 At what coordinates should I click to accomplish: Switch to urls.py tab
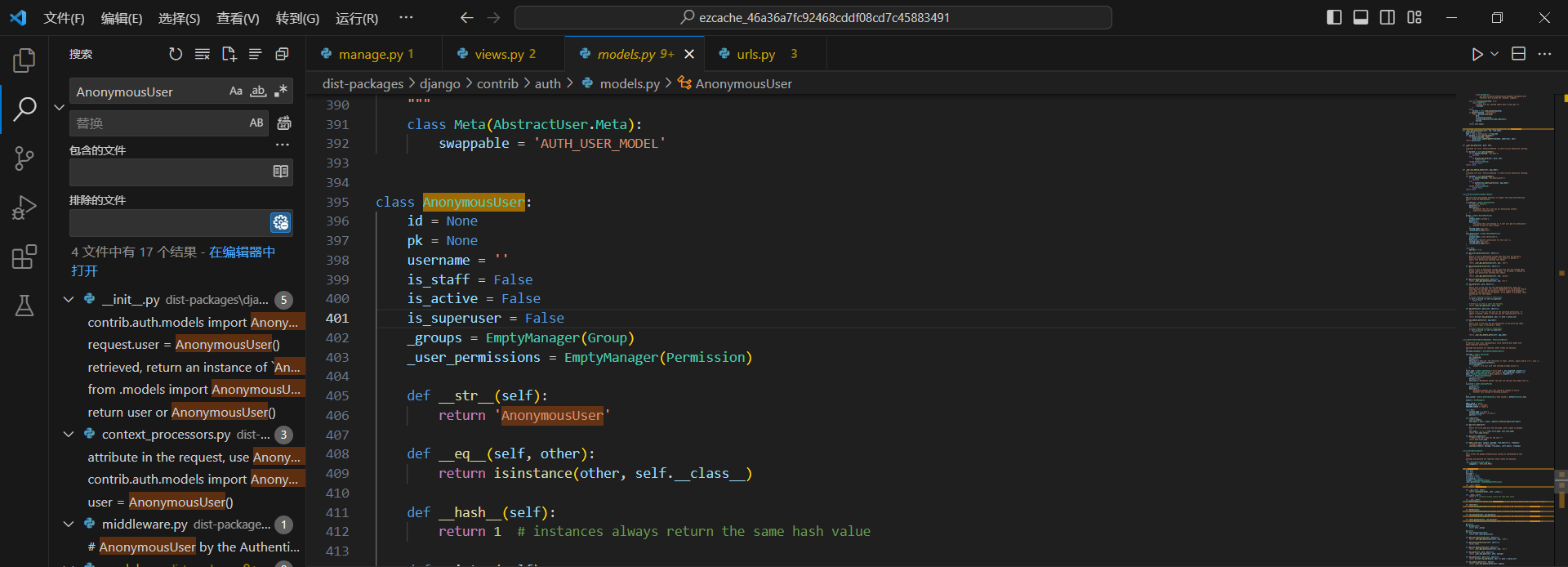click(764, 54)
